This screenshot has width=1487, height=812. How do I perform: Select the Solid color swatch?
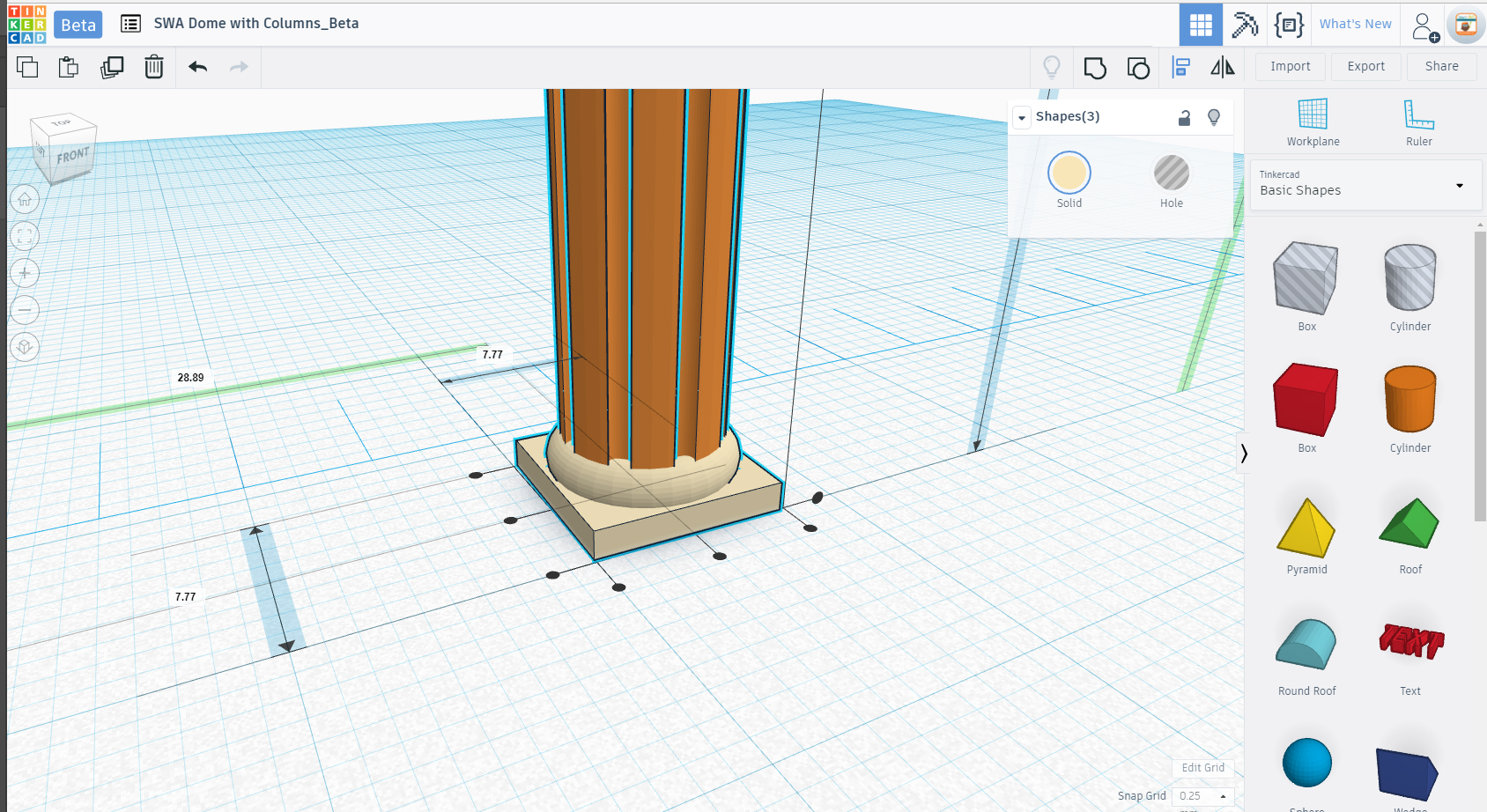(1069, 173)
